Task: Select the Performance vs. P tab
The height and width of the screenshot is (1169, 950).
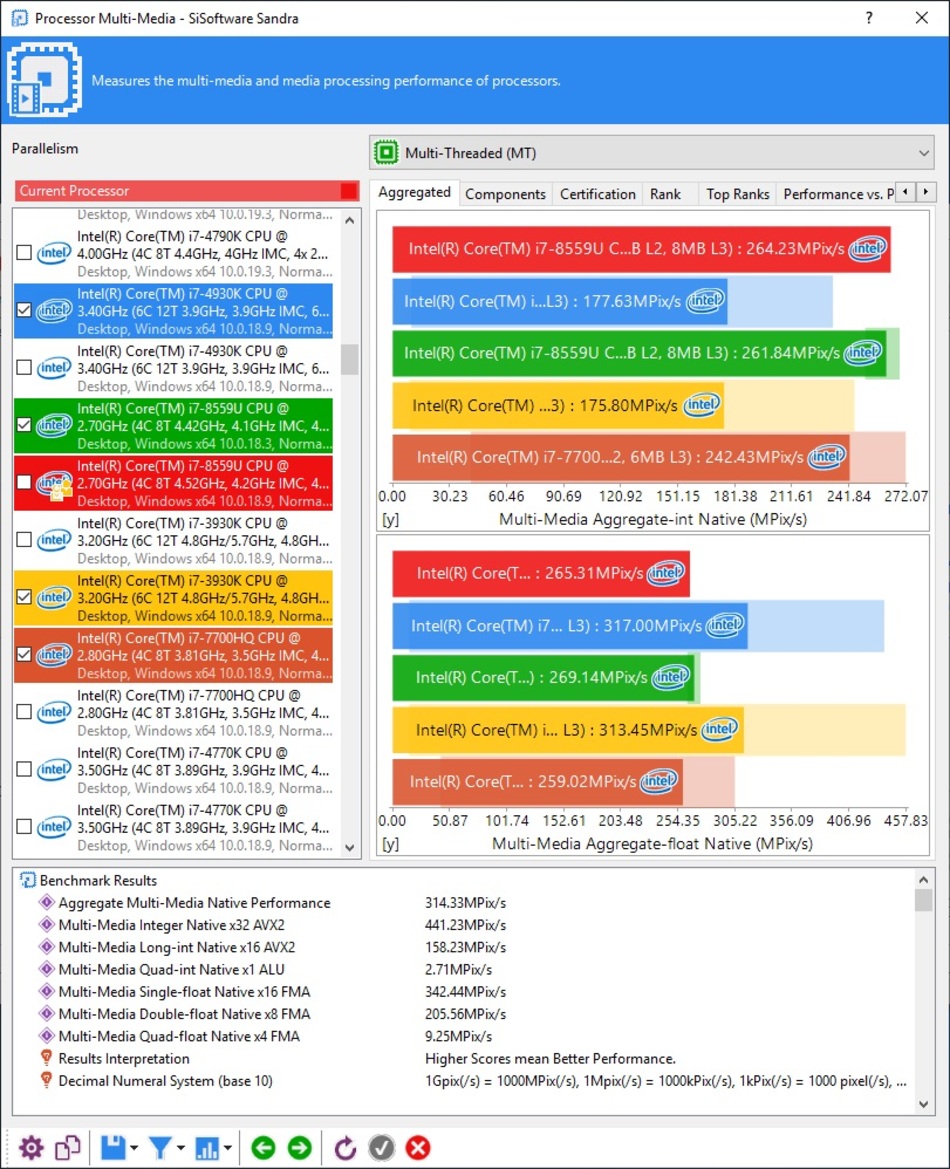Action: tap(837, 194)
